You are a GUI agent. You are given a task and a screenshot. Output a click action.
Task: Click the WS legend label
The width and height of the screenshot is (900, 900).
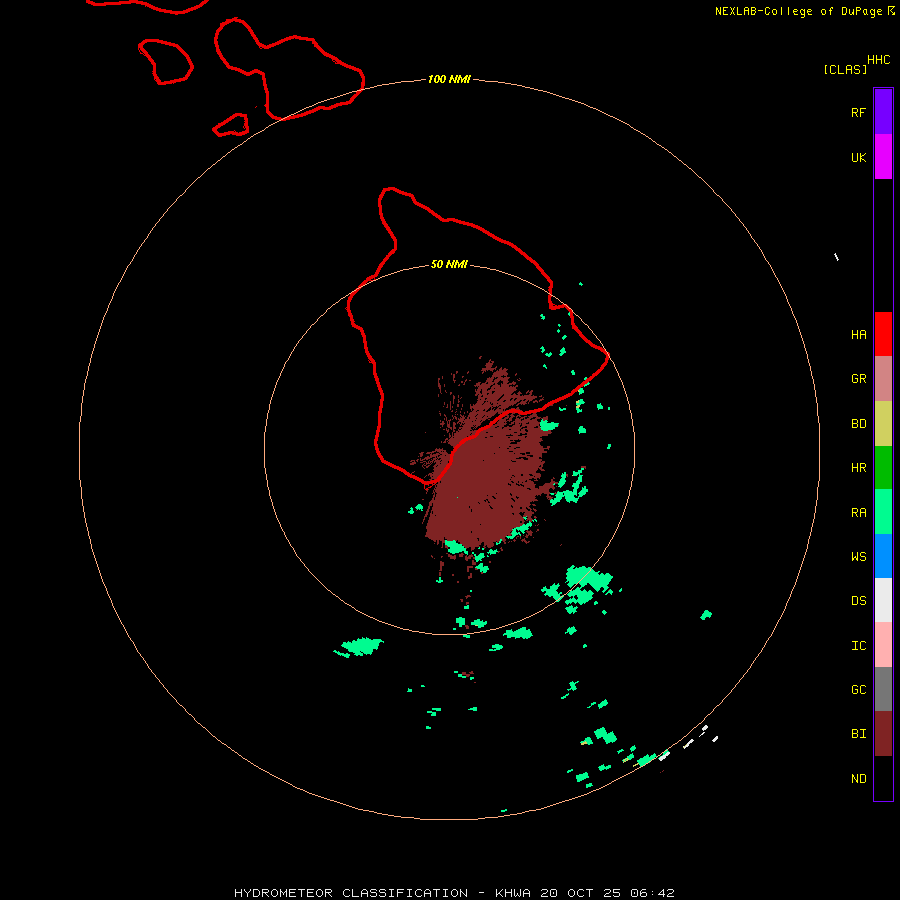(x=858, y=556)
